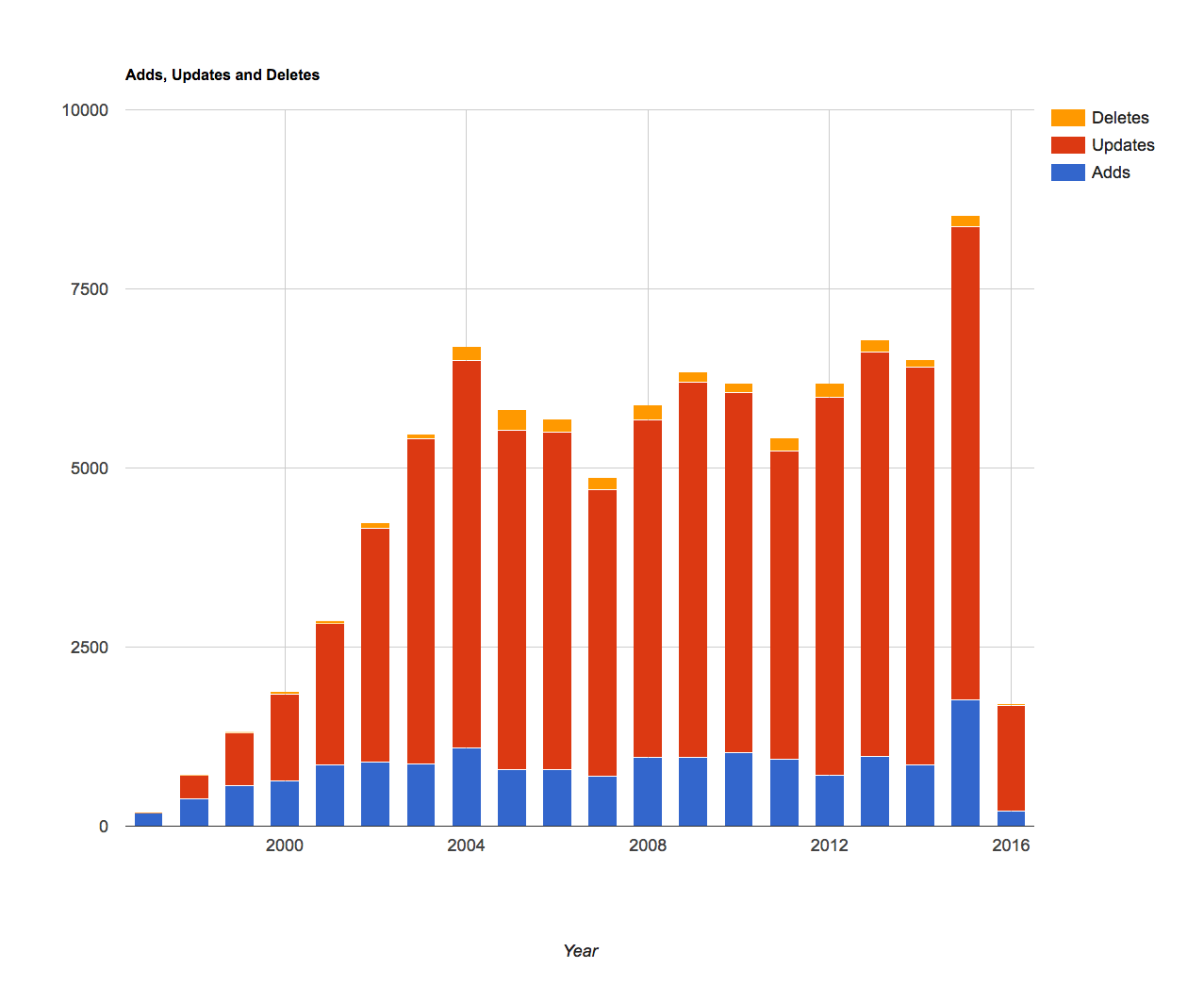Click the blue Adds segment of the 2004 bar
Screen dimensions: 1204x985
(467, 787)
